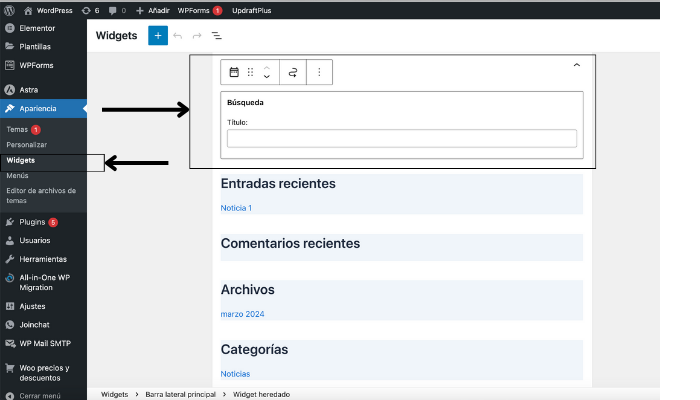
Task: Open the list view icon
Action: click(x=216, y=36)
